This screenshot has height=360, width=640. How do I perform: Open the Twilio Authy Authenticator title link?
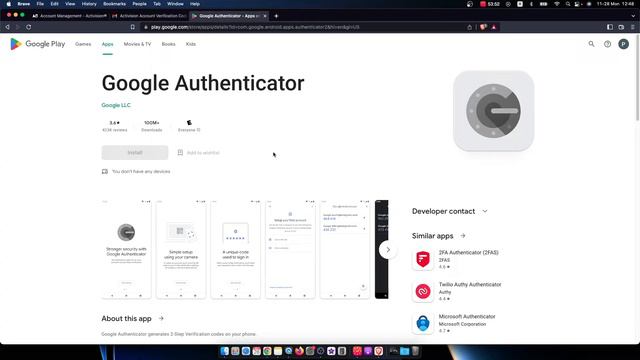470,284
